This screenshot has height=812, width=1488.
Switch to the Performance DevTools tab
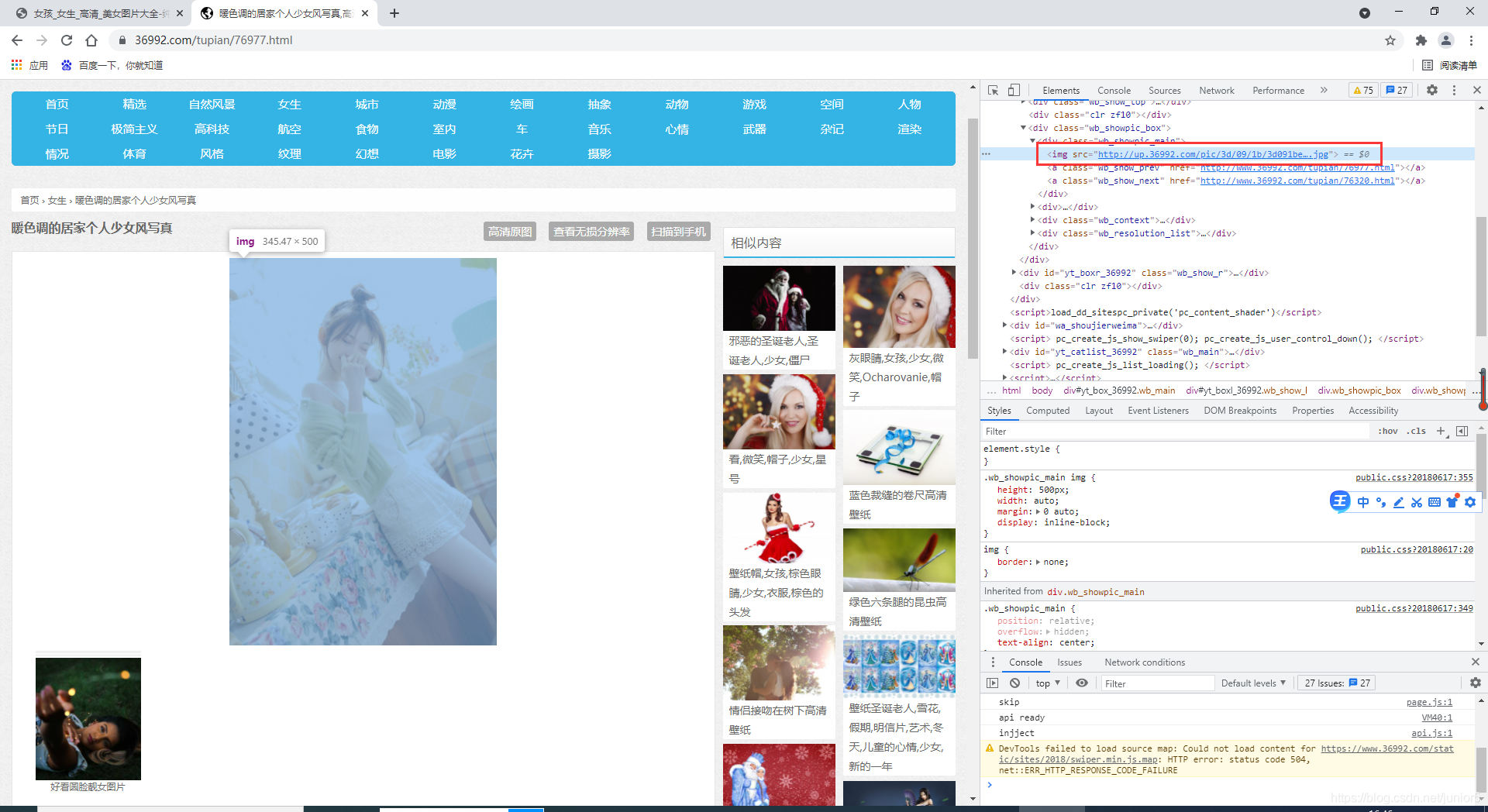pos(1278,91)
